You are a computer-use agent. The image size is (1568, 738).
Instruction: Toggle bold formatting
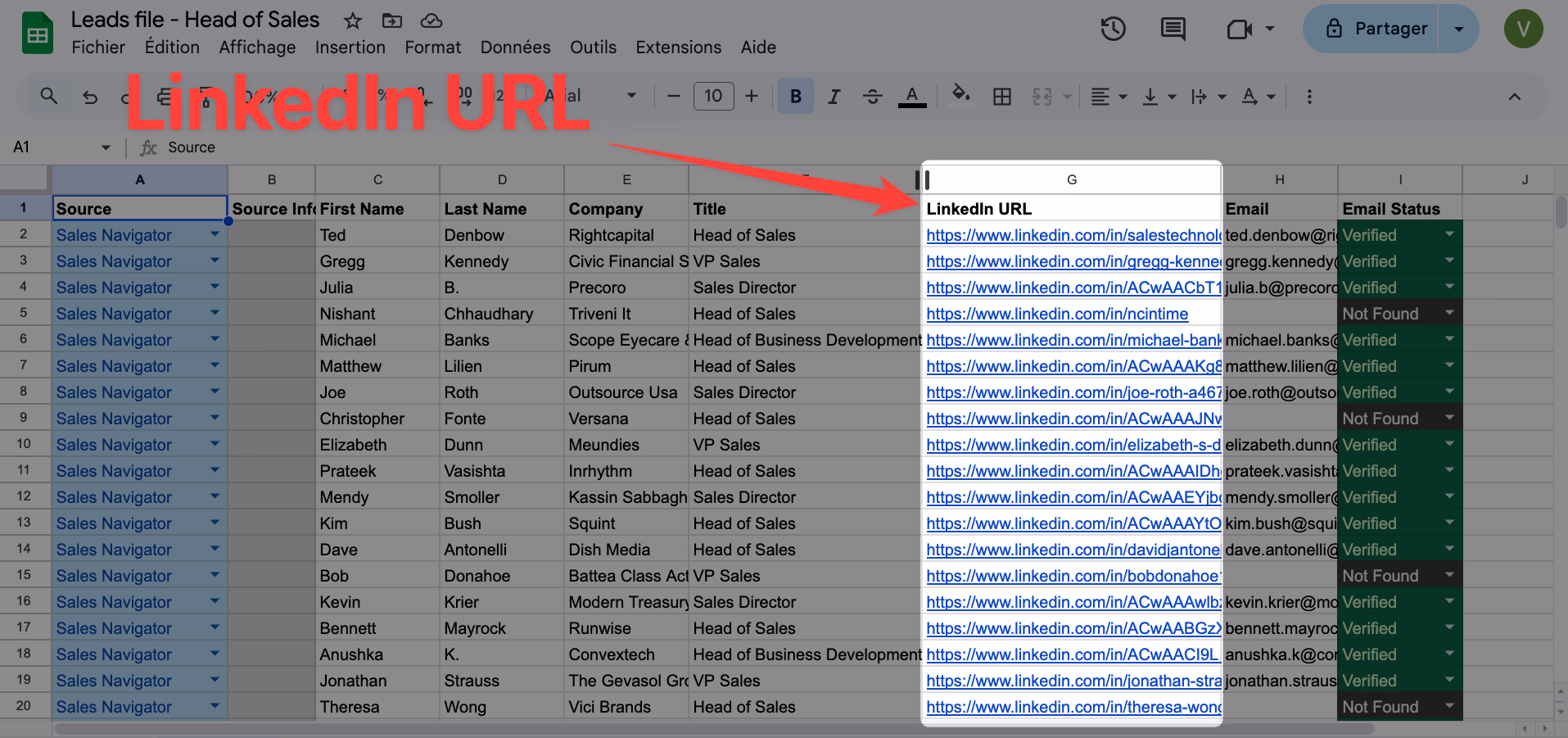pos(795,97)
